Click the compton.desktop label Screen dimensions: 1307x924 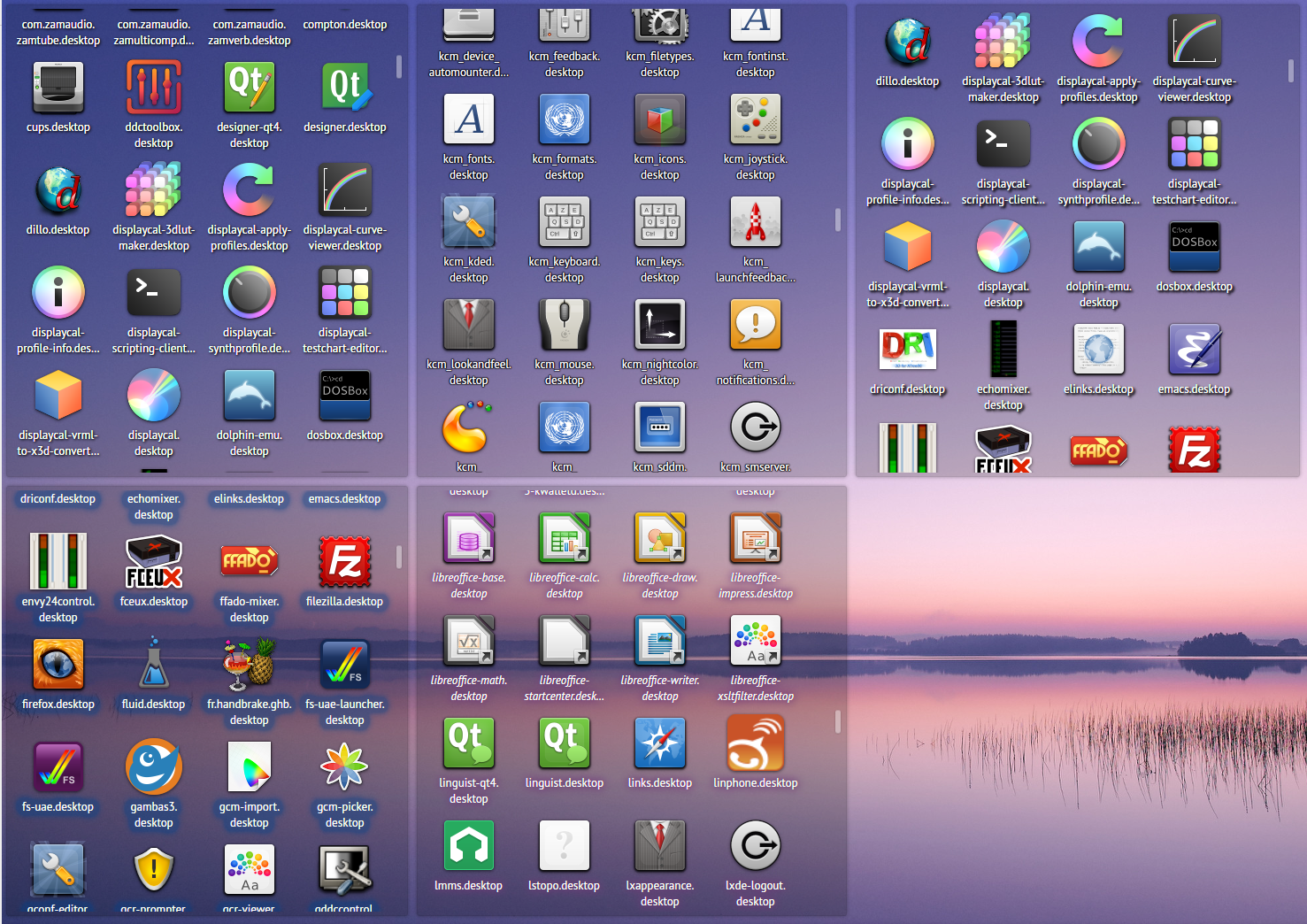[x=345, y=25]
